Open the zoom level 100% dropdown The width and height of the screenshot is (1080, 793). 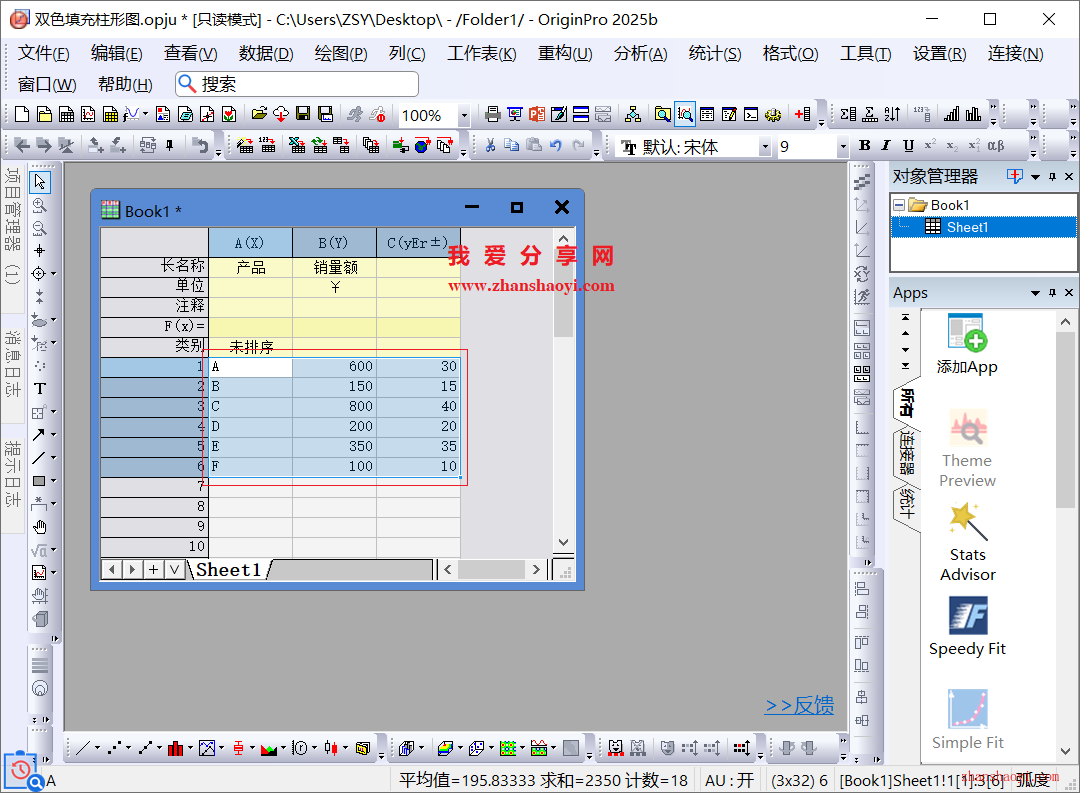(x=464, y=116)
